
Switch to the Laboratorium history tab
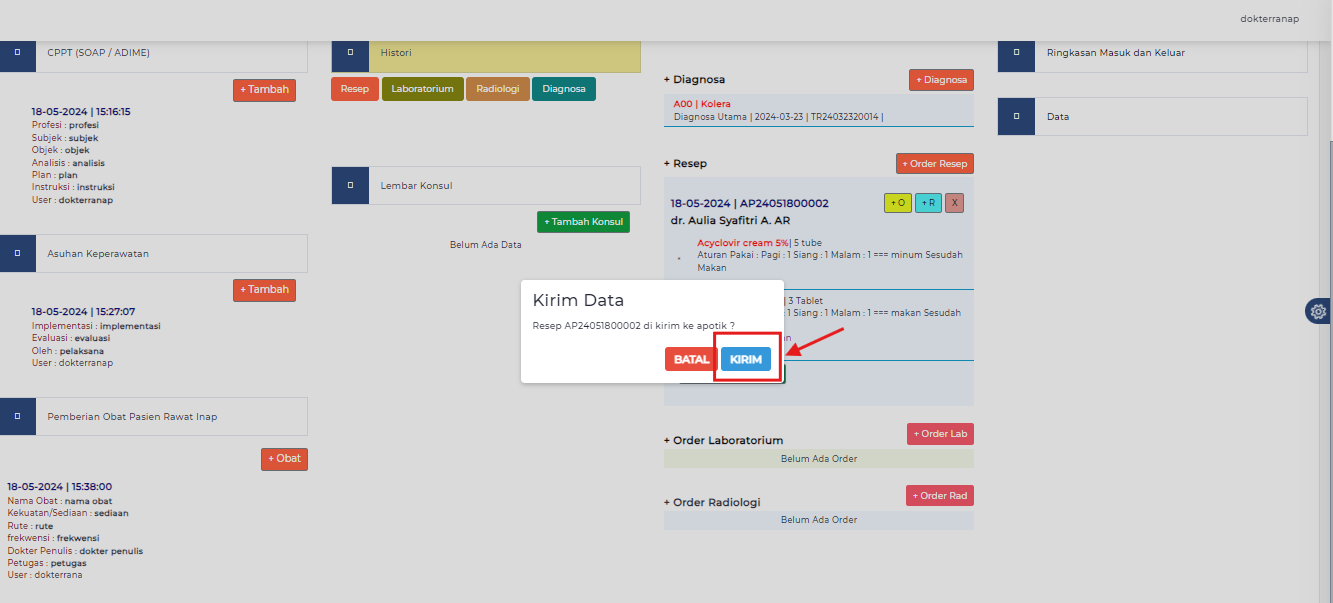[x=422, y=89]
